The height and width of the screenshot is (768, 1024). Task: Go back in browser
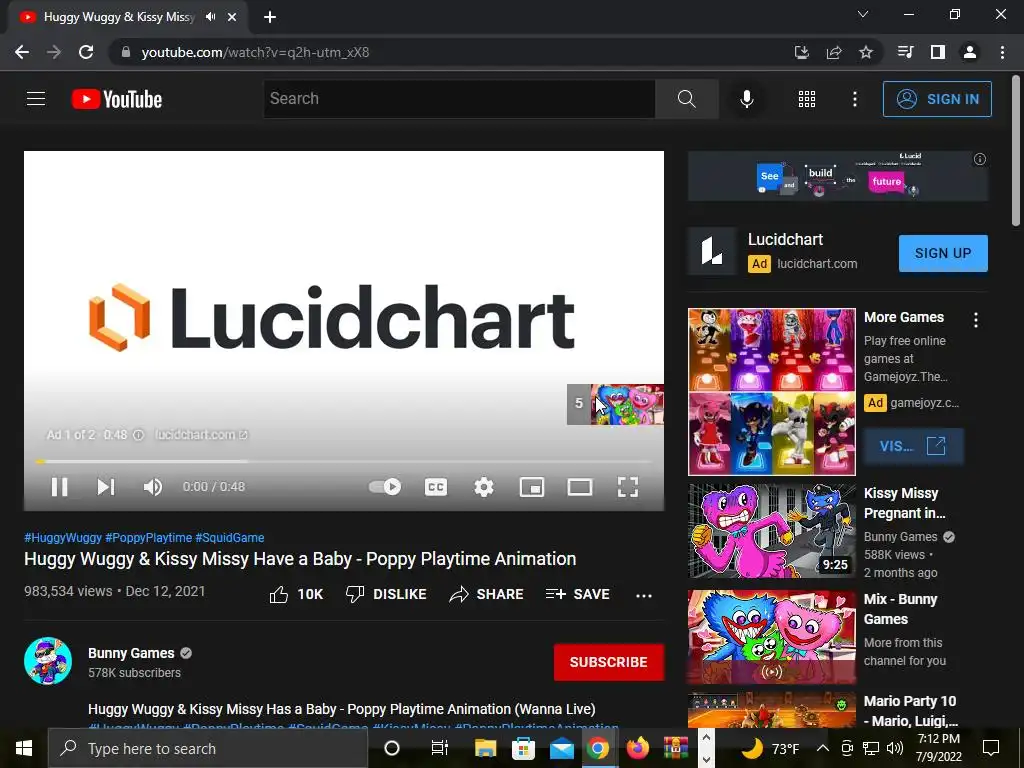(x=22, y=52)
